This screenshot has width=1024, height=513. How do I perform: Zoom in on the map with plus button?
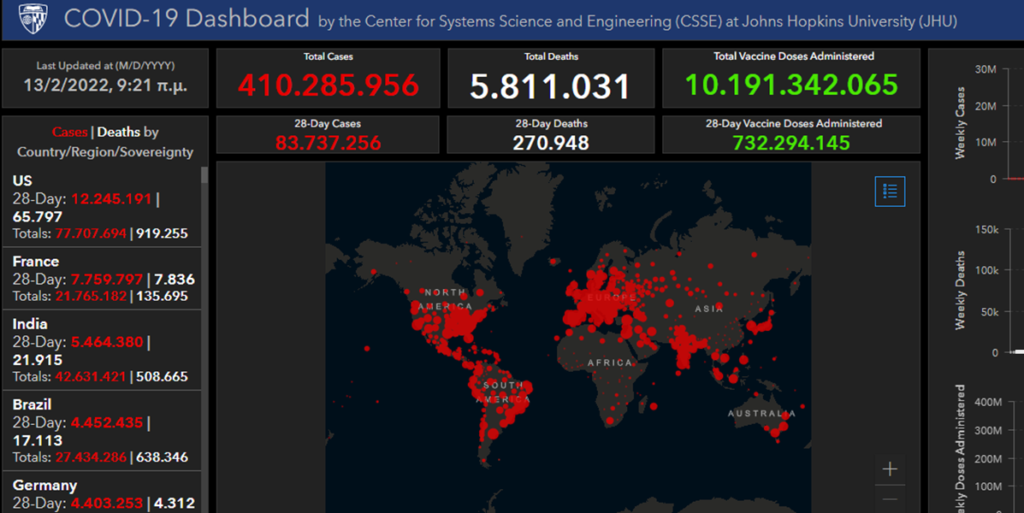pos(889,469)
